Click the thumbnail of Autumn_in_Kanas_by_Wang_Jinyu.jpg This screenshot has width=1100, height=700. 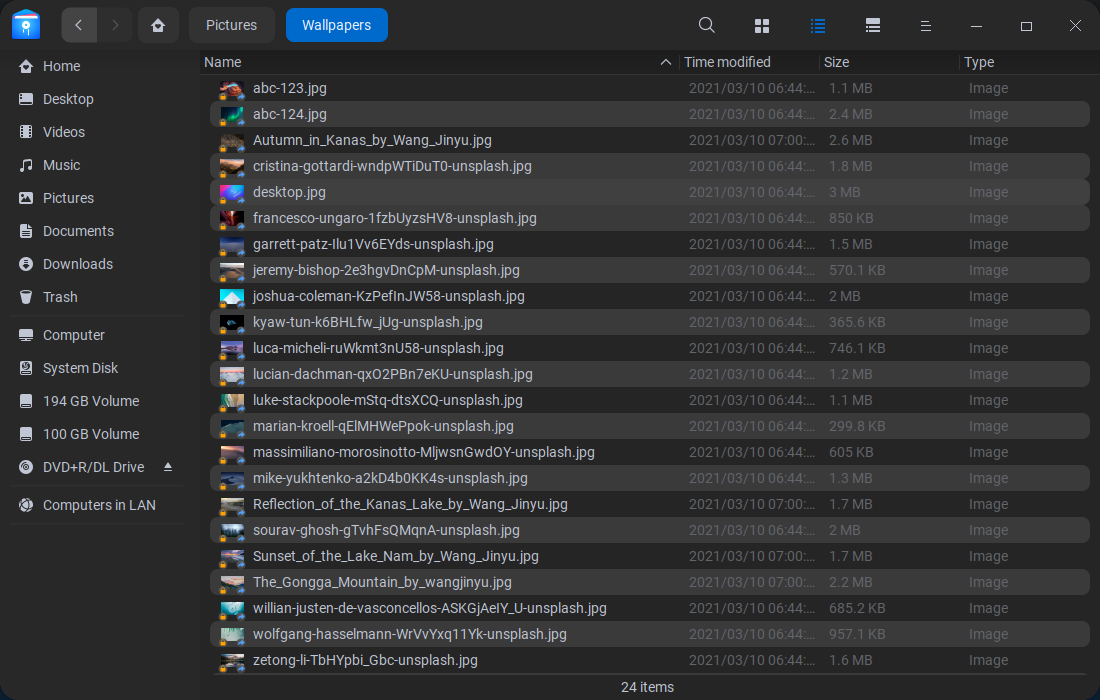click(231, 140)
